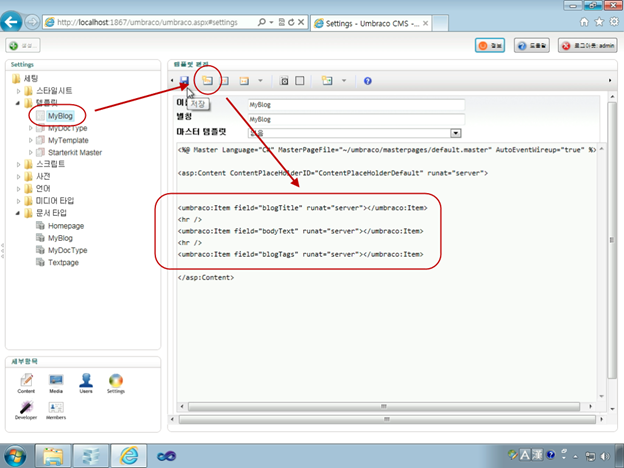Click the browser refresh icon

(291, 22)
